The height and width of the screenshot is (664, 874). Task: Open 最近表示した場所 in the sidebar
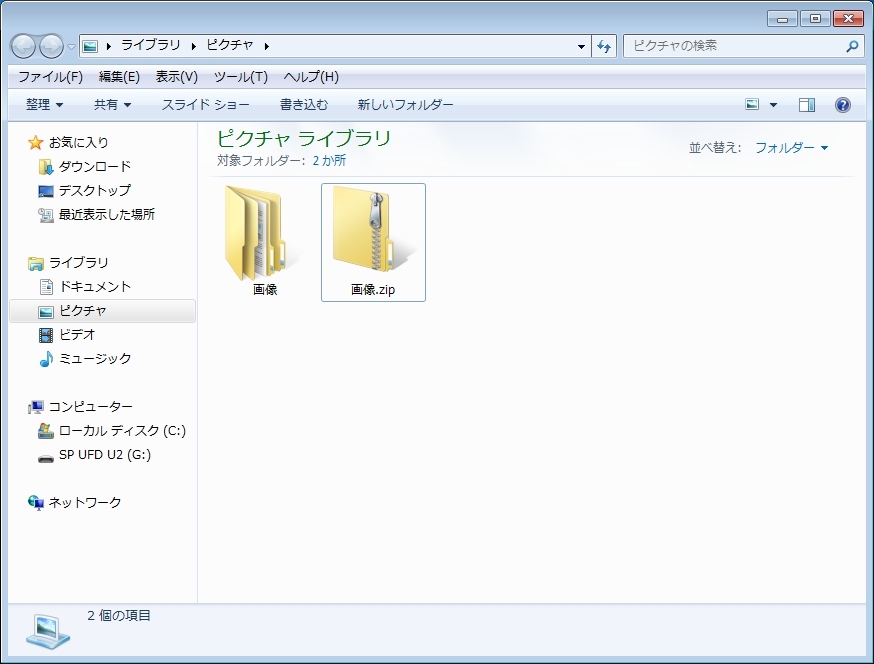107,214
